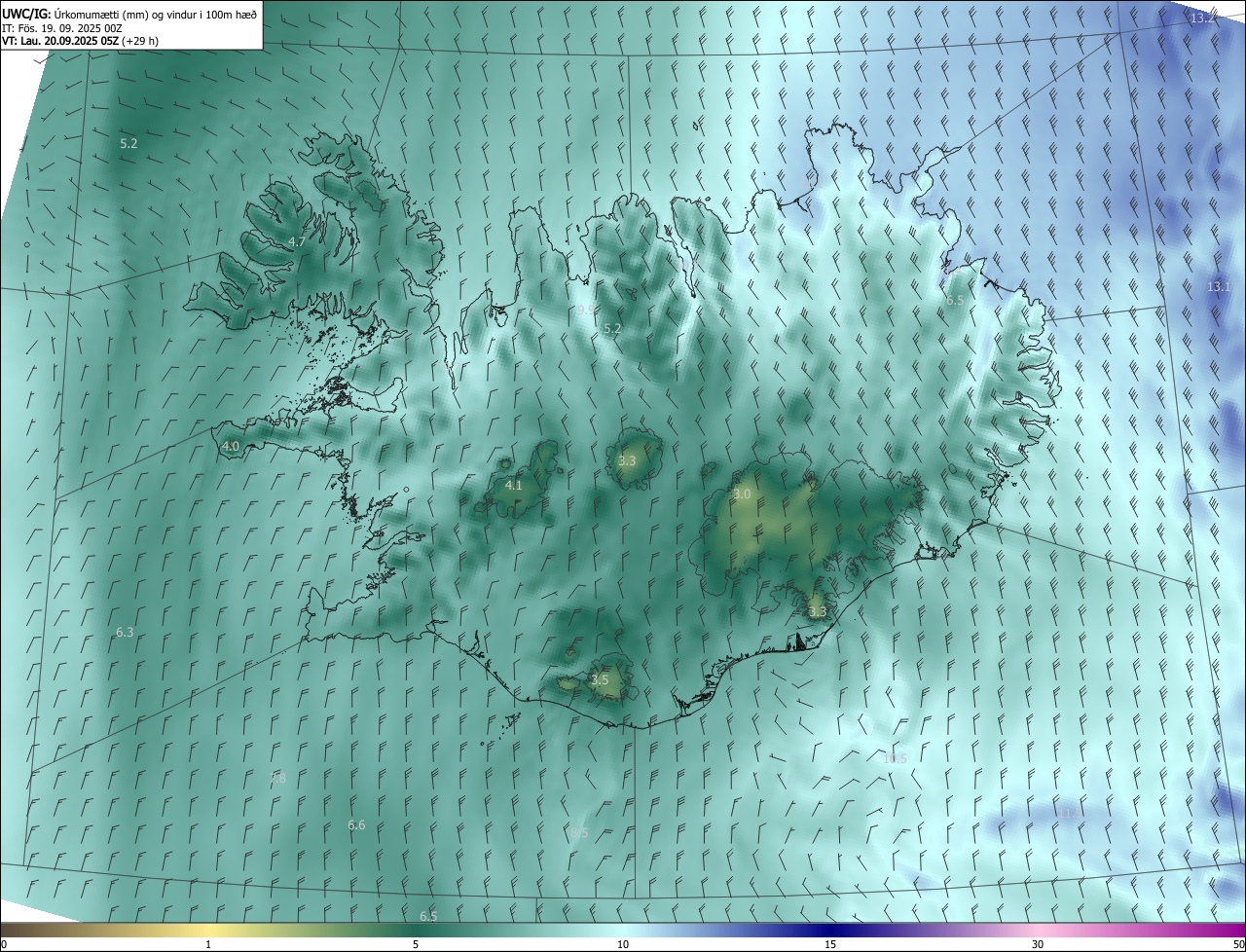
Task: Click the 'VT: Lau. 20.09.2025 05Z' line
Action: point(60,41)
